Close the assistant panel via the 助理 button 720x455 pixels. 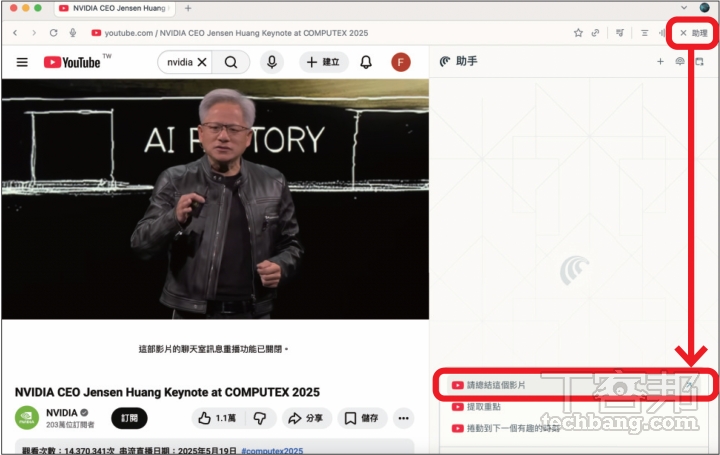693,33
